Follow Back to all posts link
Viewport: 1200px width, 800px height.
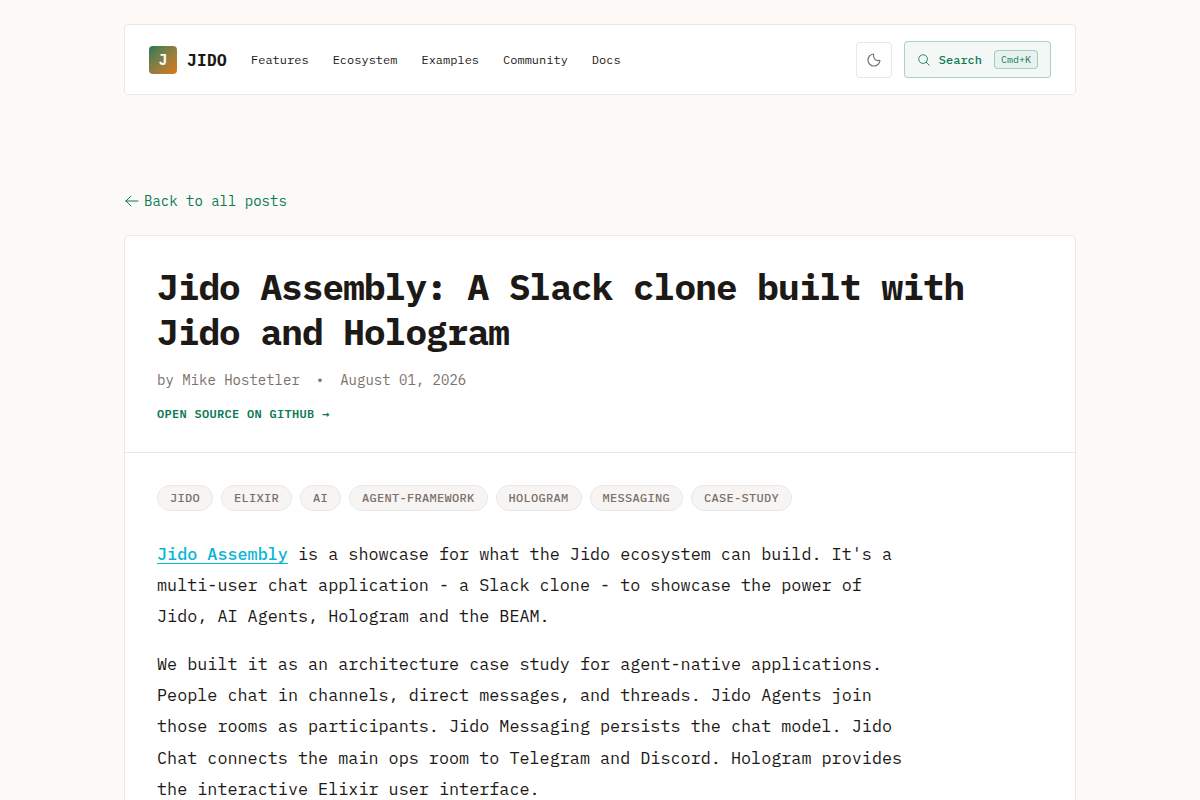pyautogui.click(x=206, y=201)
